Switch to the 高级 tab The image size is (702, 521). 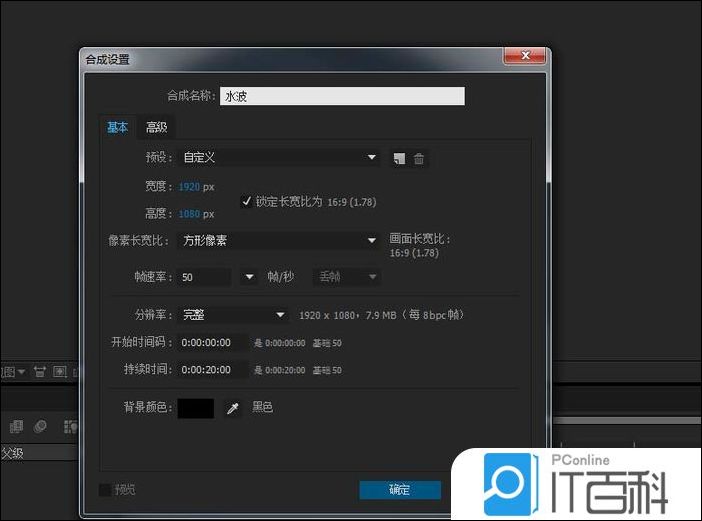tap(156, 128)
